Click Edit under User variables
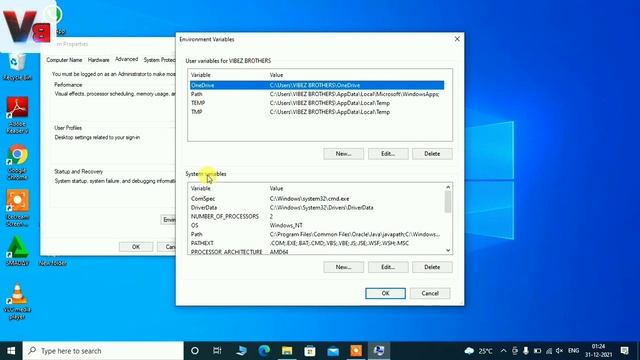The height and width of the screenshot is (360, 640). pos(388,154)
